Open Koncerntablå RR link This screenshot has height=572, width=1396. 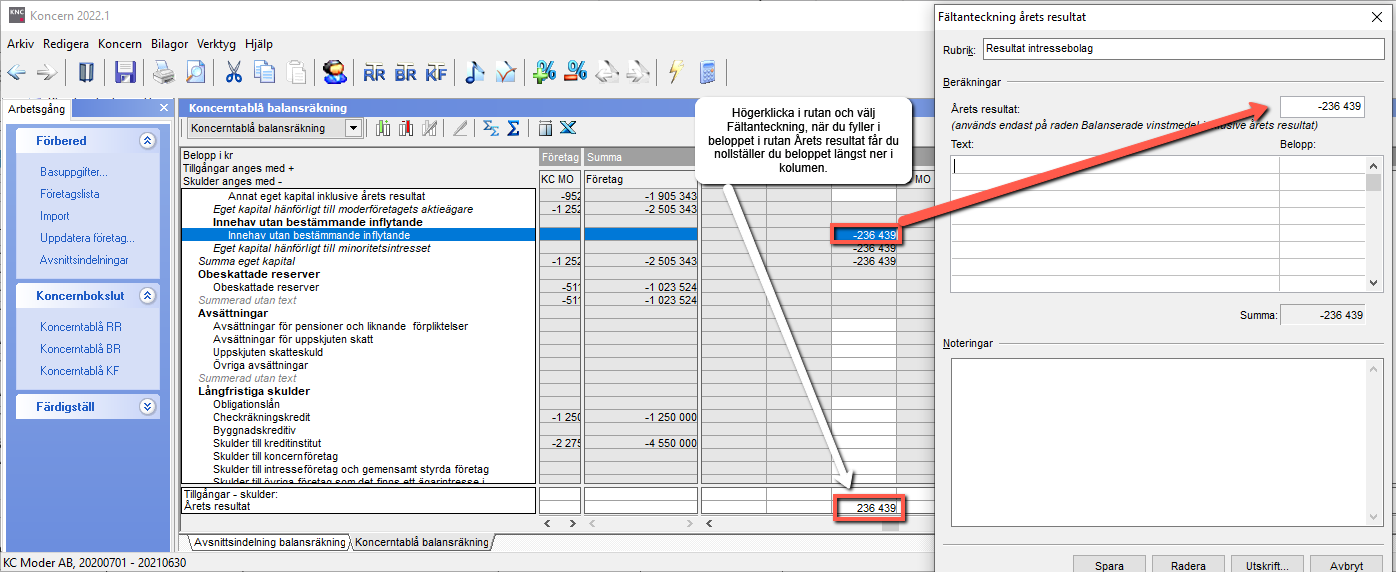click(x=81, y=327)
